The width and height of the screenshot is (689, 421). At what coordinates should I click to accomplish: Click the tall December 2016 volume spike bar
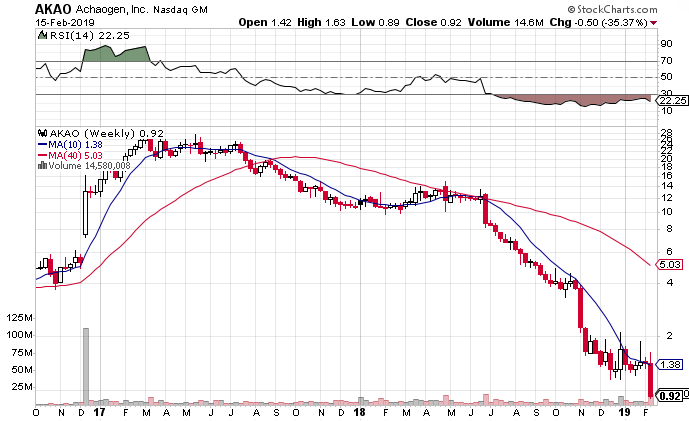pos(86,366)
